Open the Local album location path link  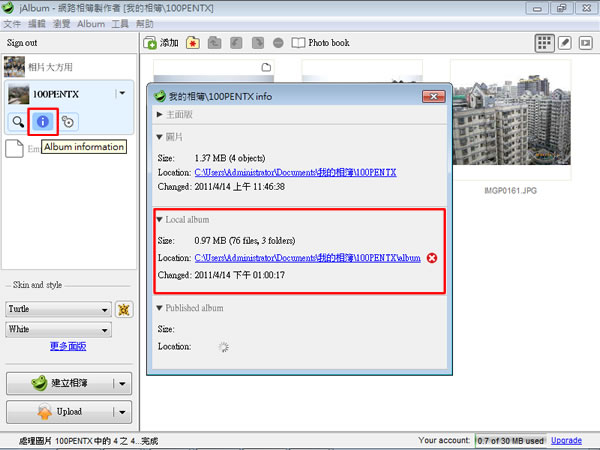click(307, 258)
